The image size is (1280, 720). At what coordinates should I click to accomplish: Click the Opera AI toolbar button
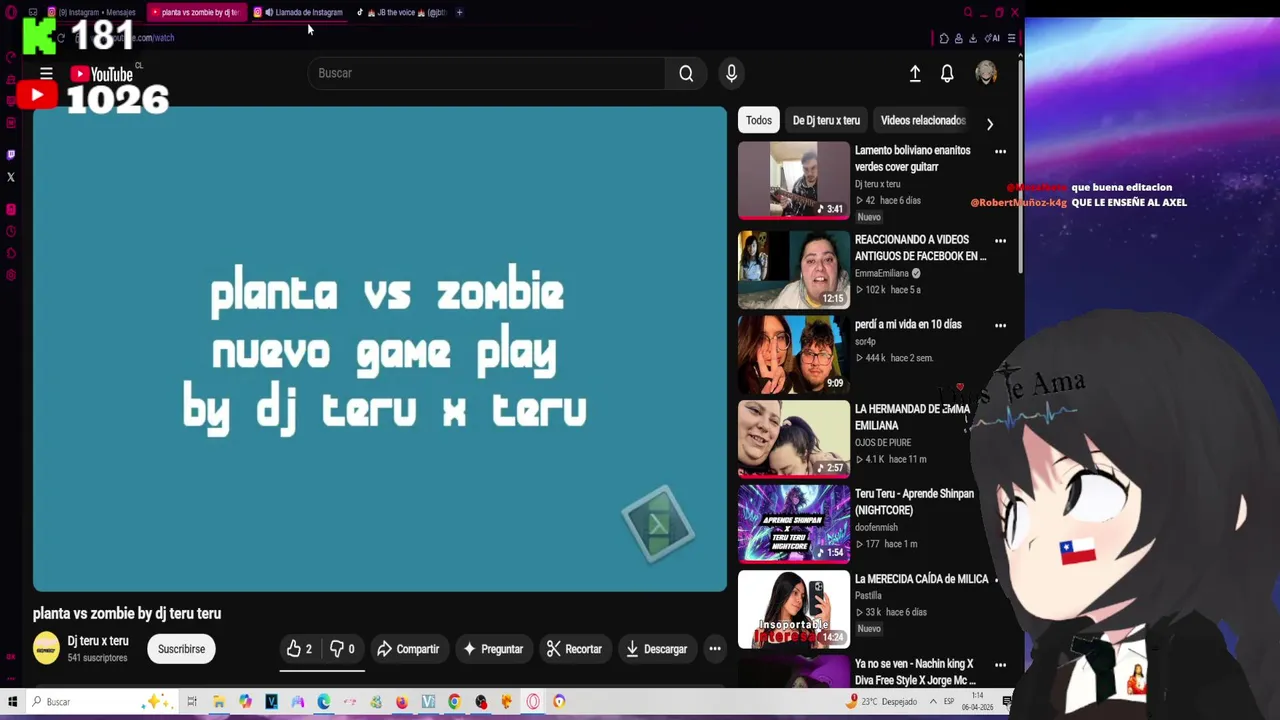(x=993, y=38)
